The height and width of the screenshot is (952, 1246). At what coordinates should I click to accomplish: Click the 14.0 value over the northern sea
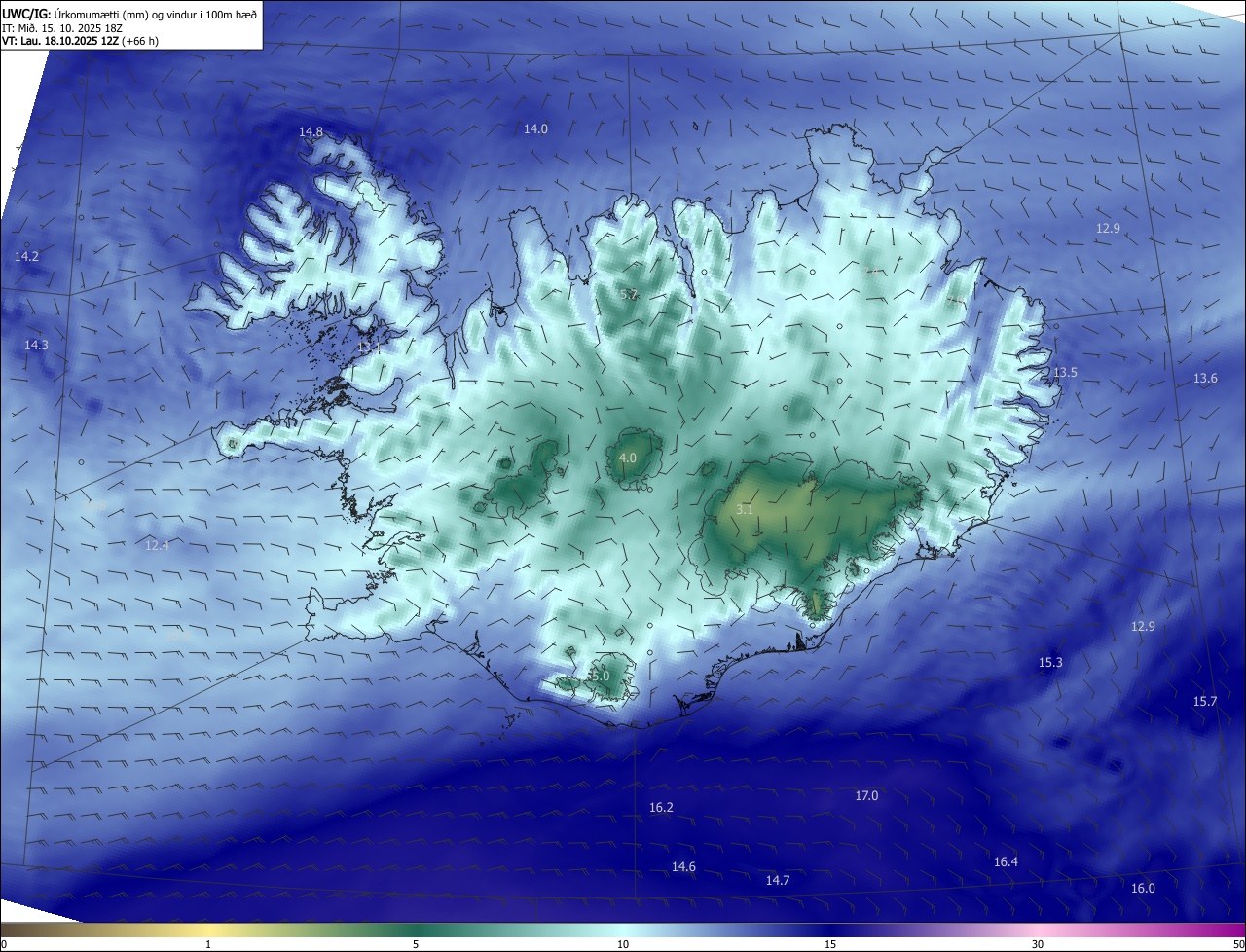pos(535,128)
